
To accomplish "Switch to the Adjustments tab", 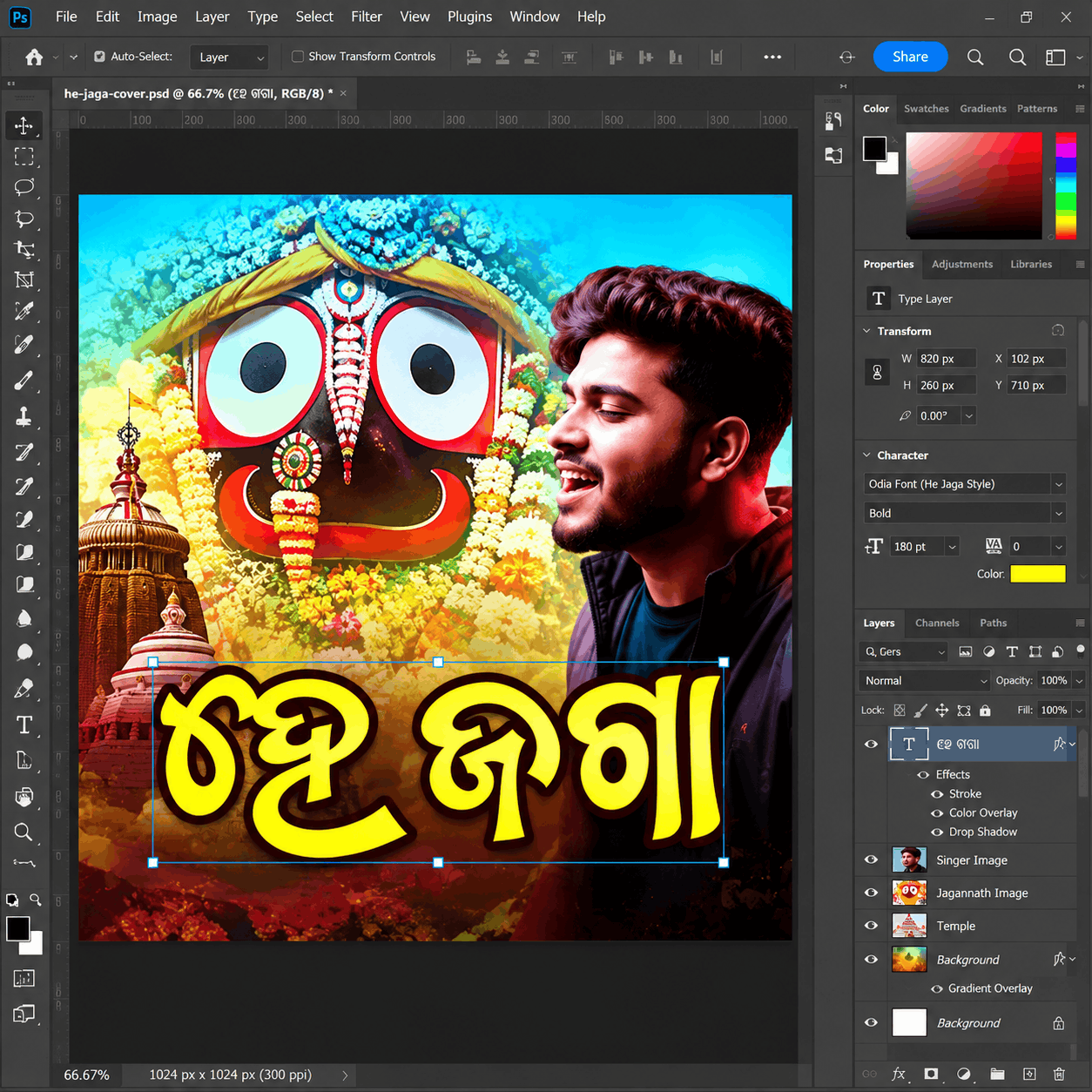I will pos(962,264).
